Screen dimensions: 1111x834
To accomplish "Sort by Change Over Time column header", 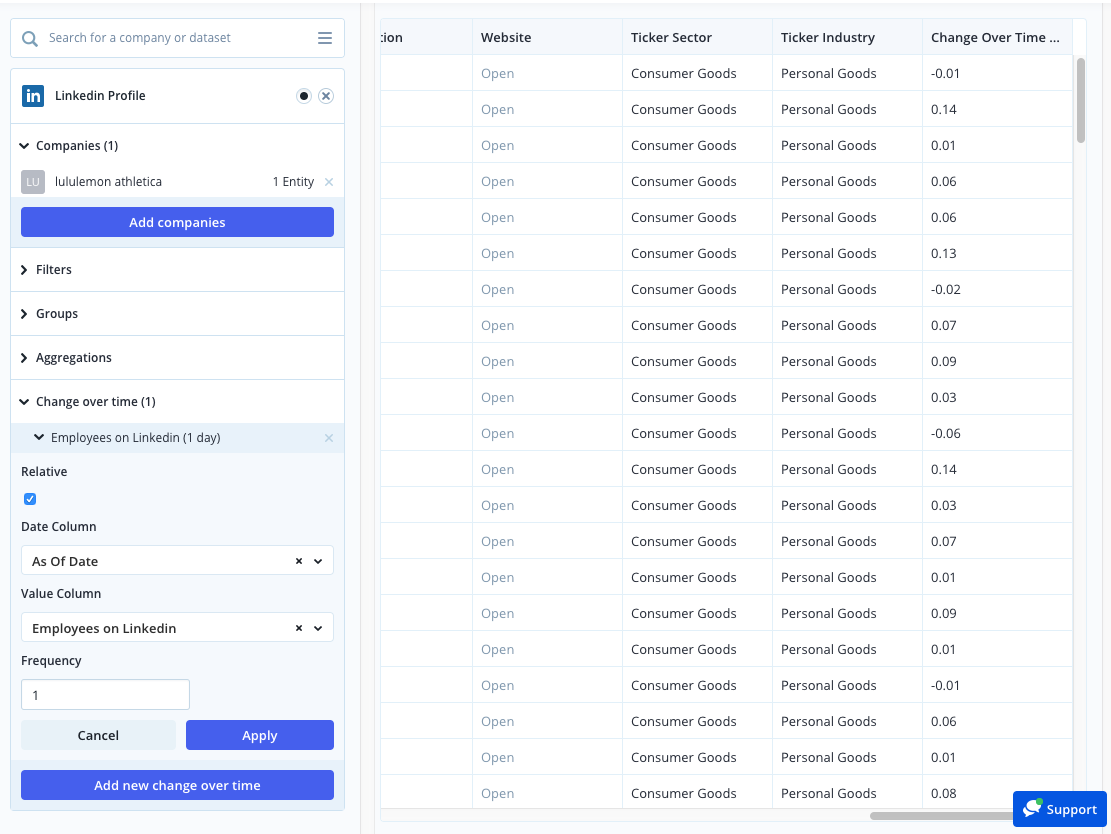I will [997, 38].
